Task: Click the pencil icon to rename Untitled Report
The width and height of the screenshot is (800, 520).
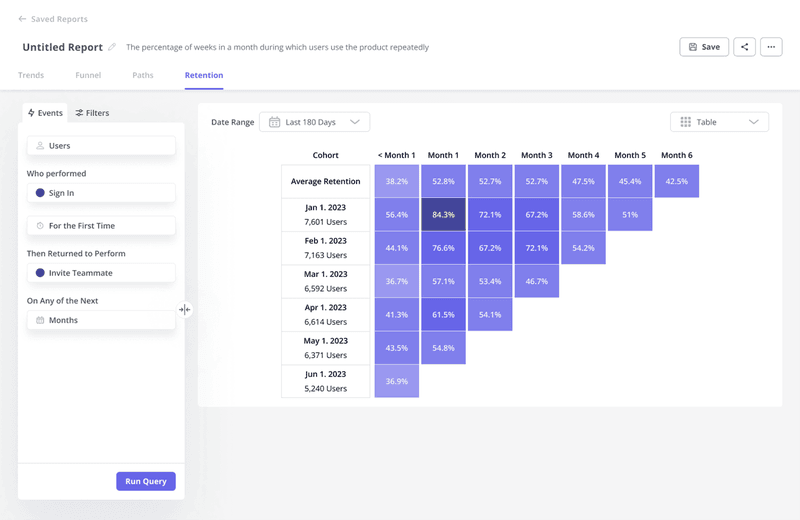Action: pyautogui.click(x=112, y=47)
